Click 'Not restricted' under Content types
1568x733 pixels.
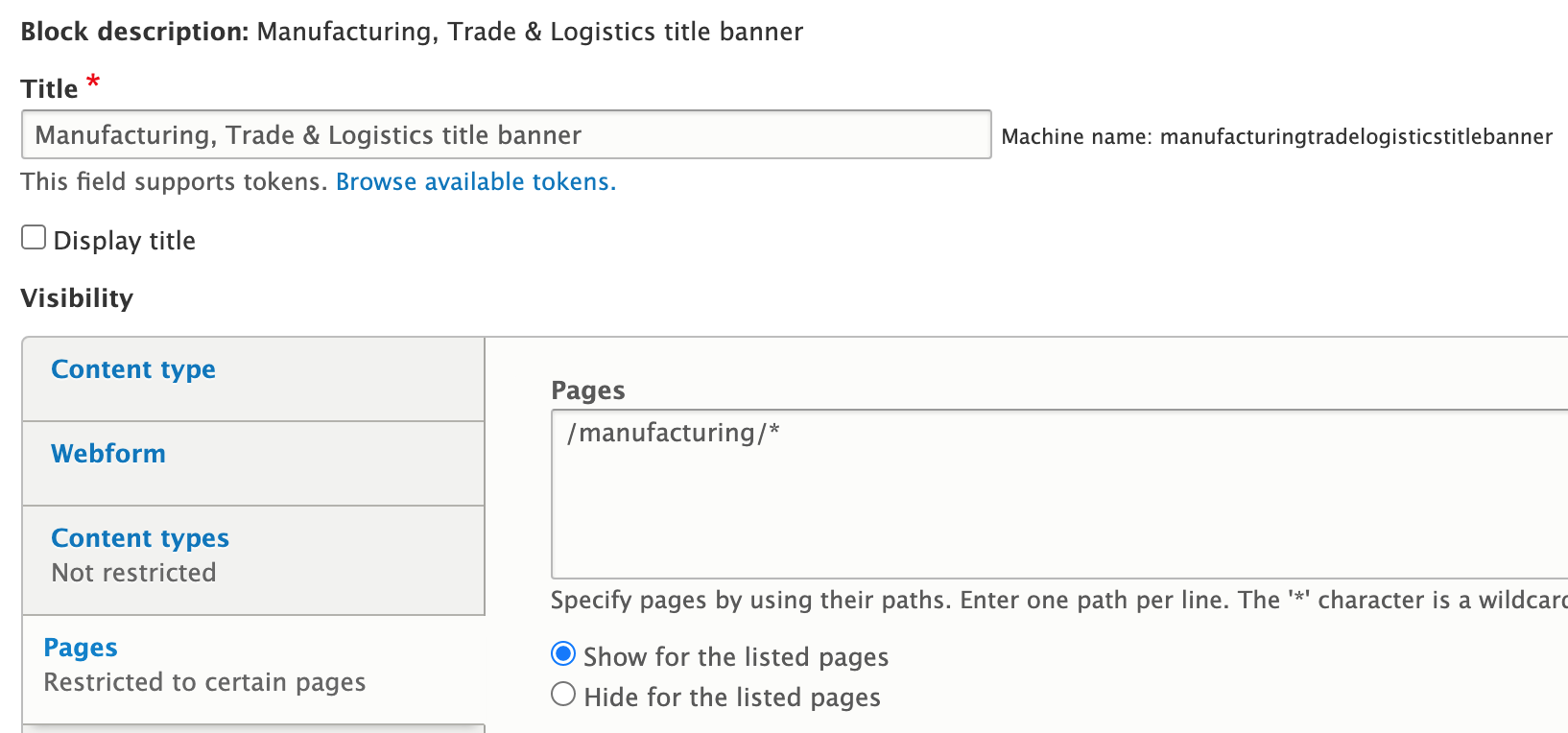tap(134, 573)
